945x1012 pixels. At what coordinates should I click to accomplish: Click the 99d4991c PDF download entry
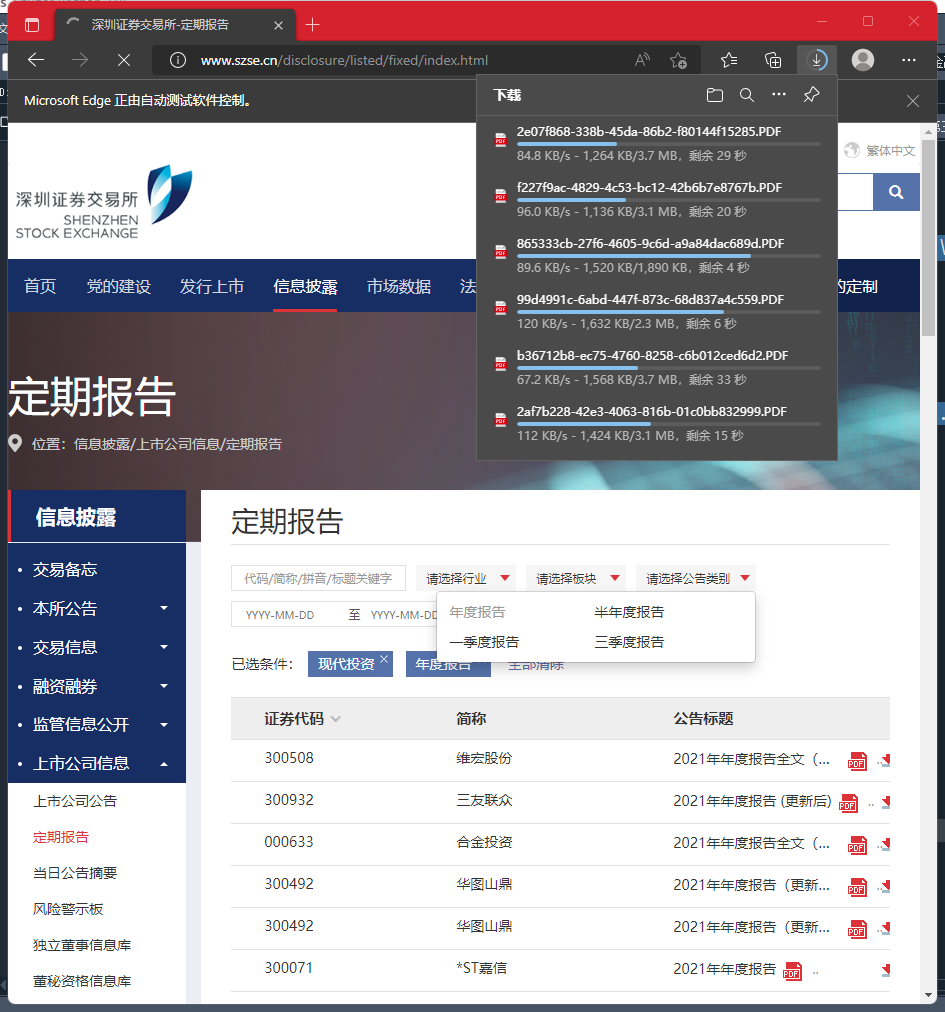coord(657,312)
